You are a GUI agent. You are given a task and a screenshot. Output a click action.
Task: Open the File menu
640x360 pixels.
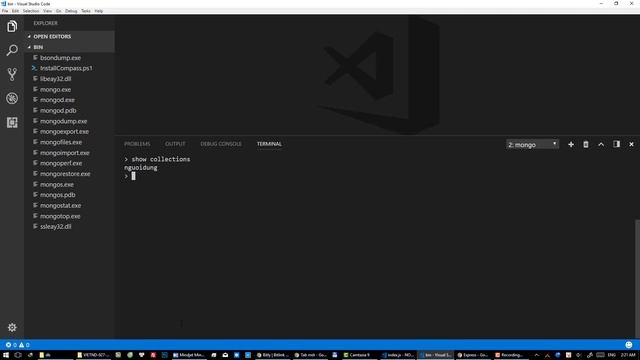pyautogui.click(x=5, y=11)
